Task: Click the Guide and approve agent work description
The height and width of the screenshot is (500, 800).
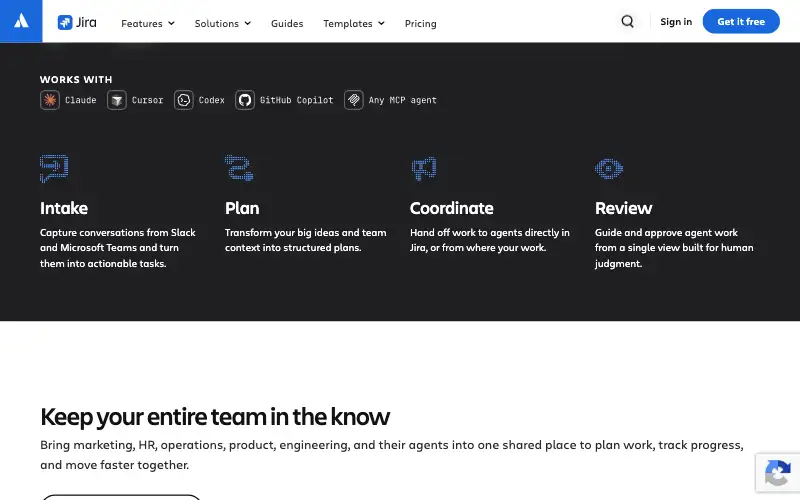Action: click(674, 248)
